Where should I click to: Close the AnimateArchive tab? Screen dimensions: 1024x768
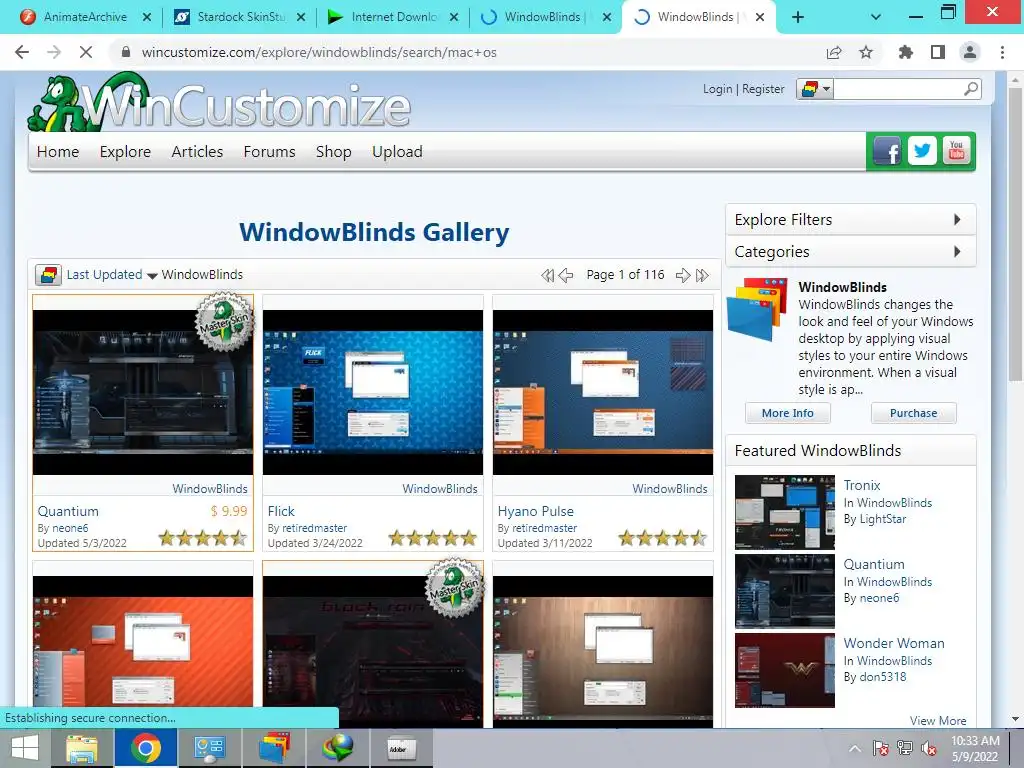click(147, 17)
